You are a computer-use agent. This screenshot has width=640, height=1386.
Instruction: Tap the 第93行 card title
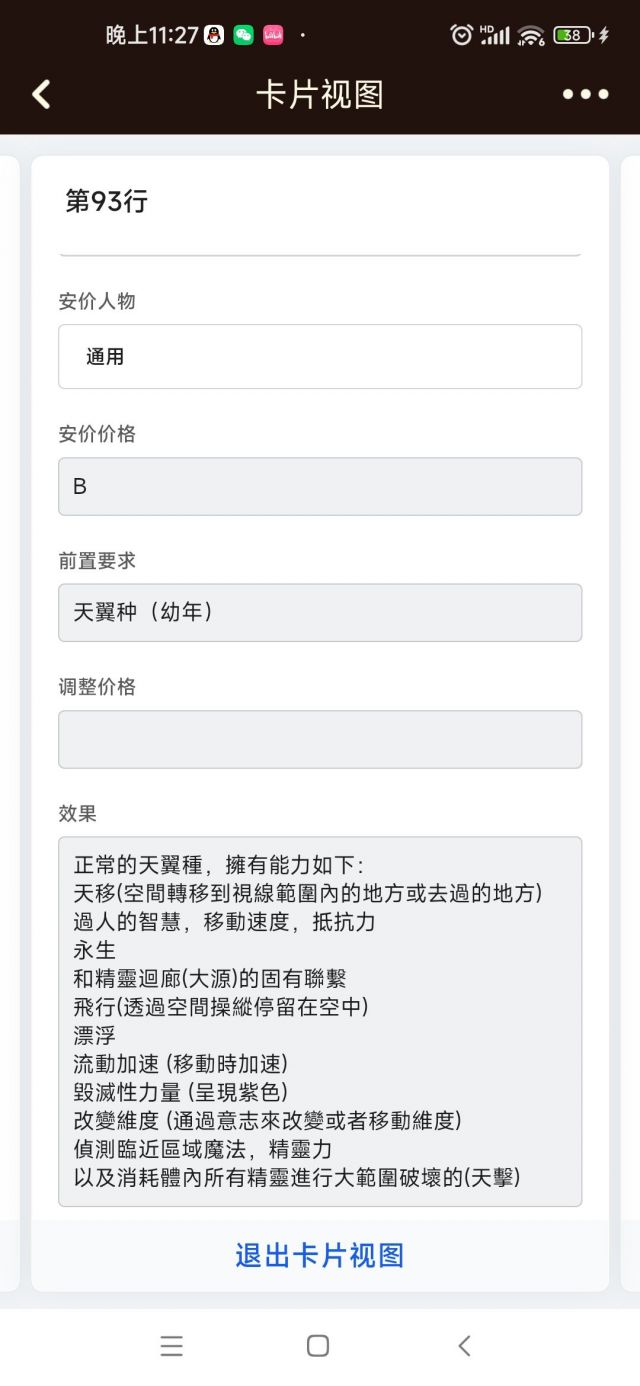pos(107,201)
